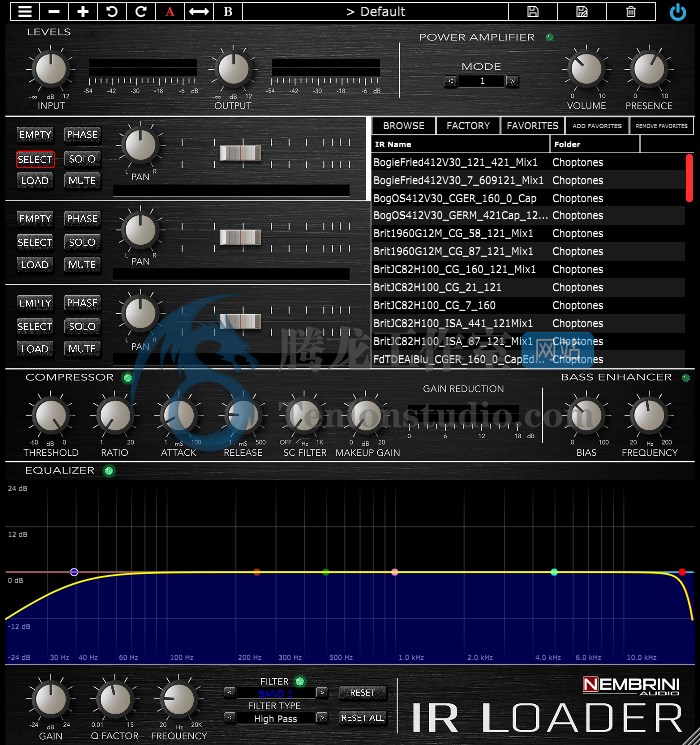Click the red IR list scrollbar
The height and width of the screenshot is (745, 700).
[689, 178]
